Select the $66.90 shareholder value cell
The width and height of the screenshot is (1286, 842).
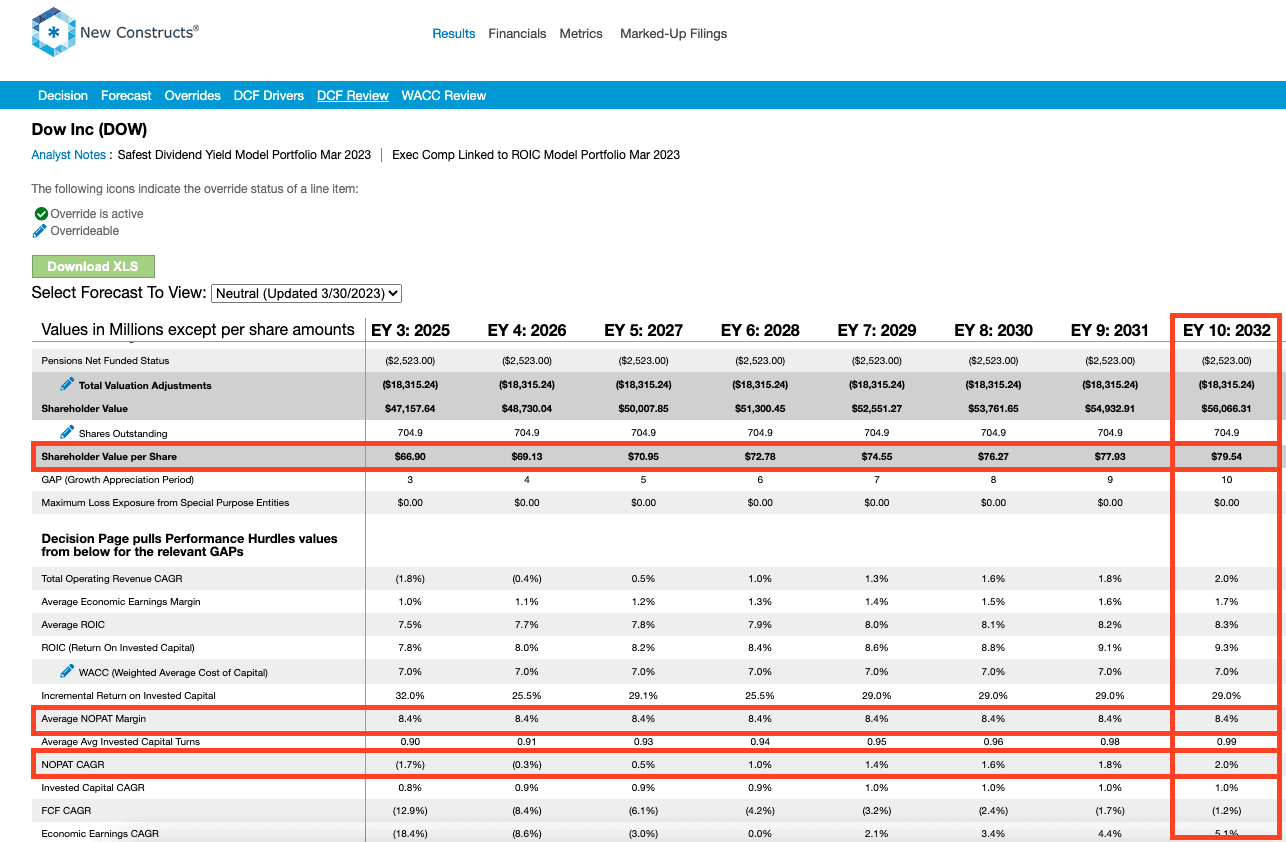coord(410,457)
